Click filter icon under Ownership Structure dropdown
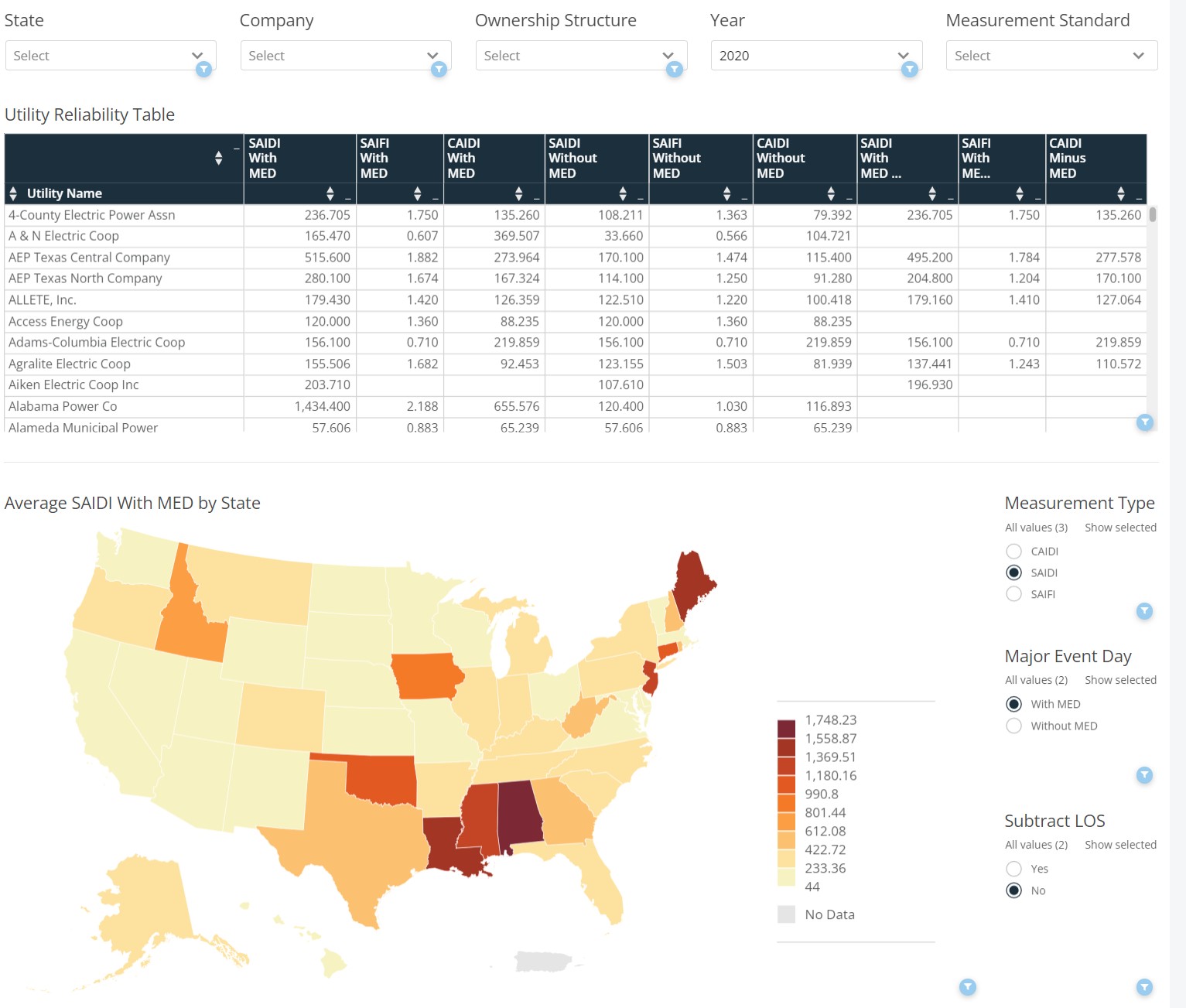1186x1008 pixels. 675,70
